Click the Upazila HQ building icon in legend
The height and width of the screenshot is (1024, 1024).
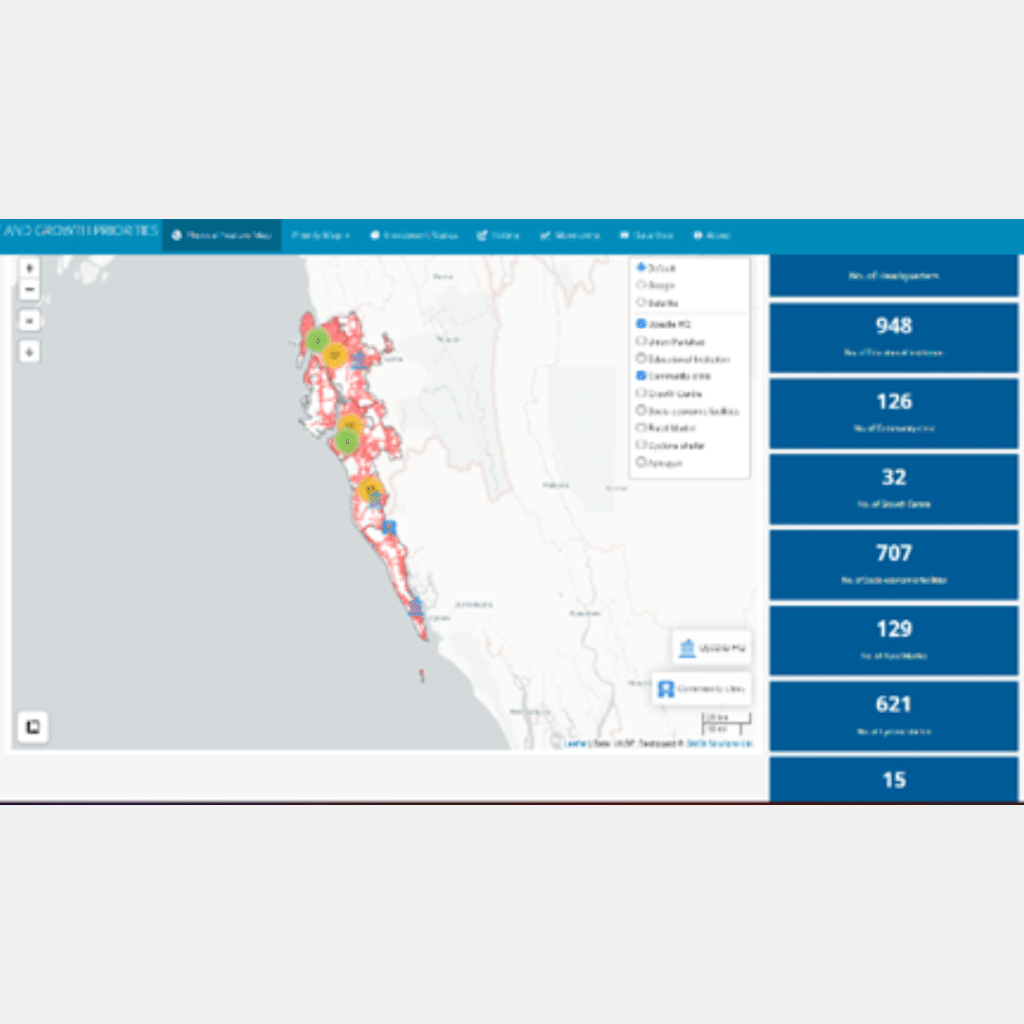point(687,648)
